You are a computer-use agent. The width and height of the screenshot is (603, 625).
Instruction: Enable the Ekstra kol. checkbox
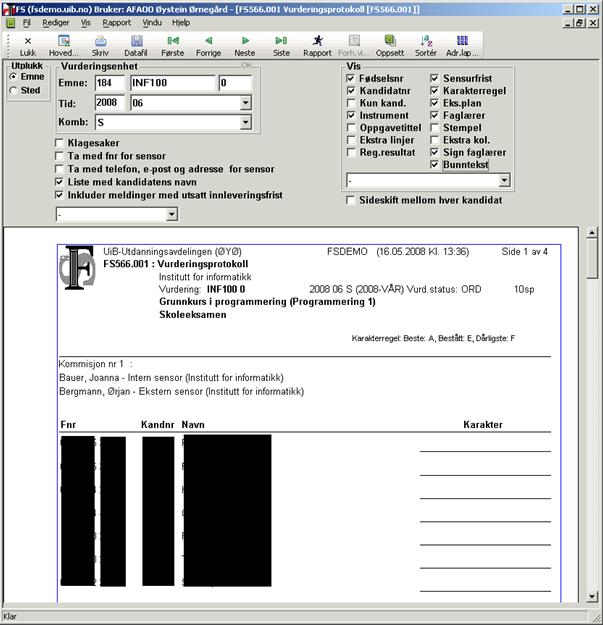(x=434, y=140)
